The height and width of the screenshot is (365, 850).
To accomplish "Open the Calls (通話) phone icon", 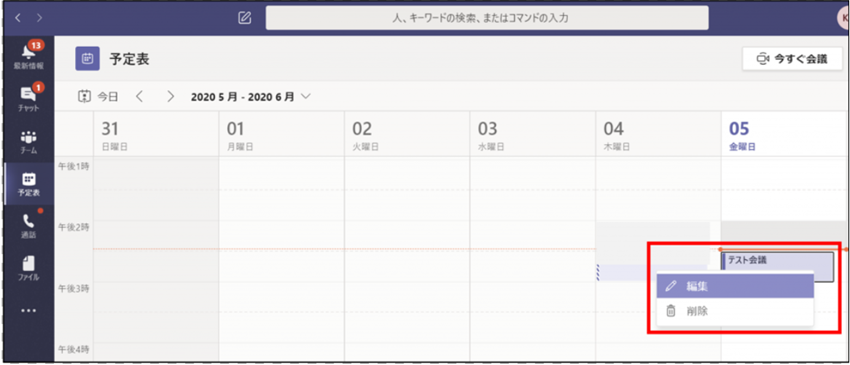I will [x=29, y=226].
